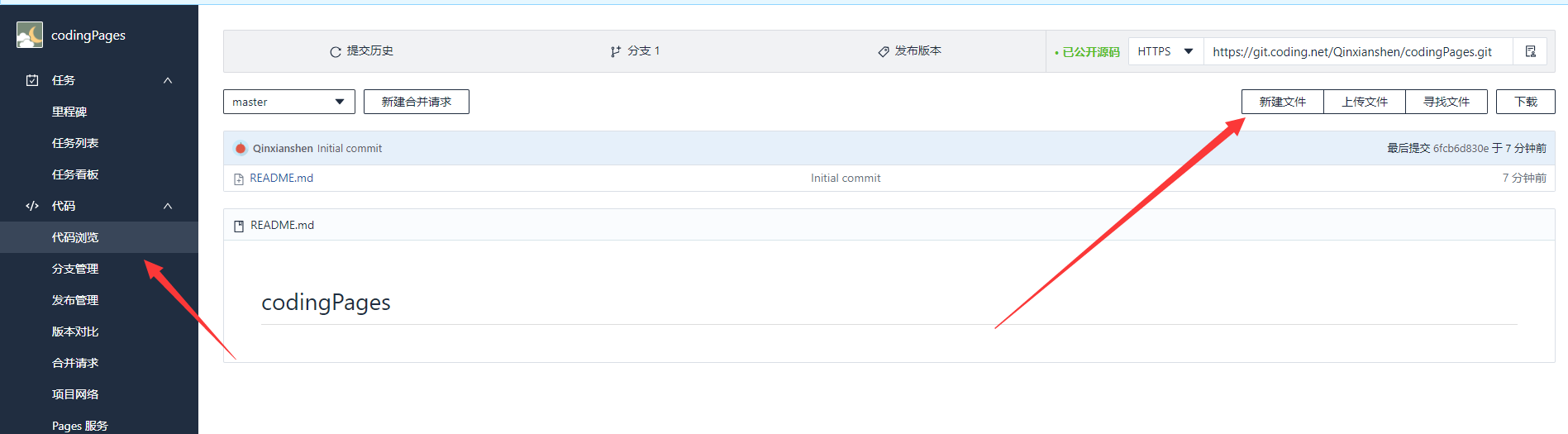Click Initial commit text in commit header

[x=350, y=149]
